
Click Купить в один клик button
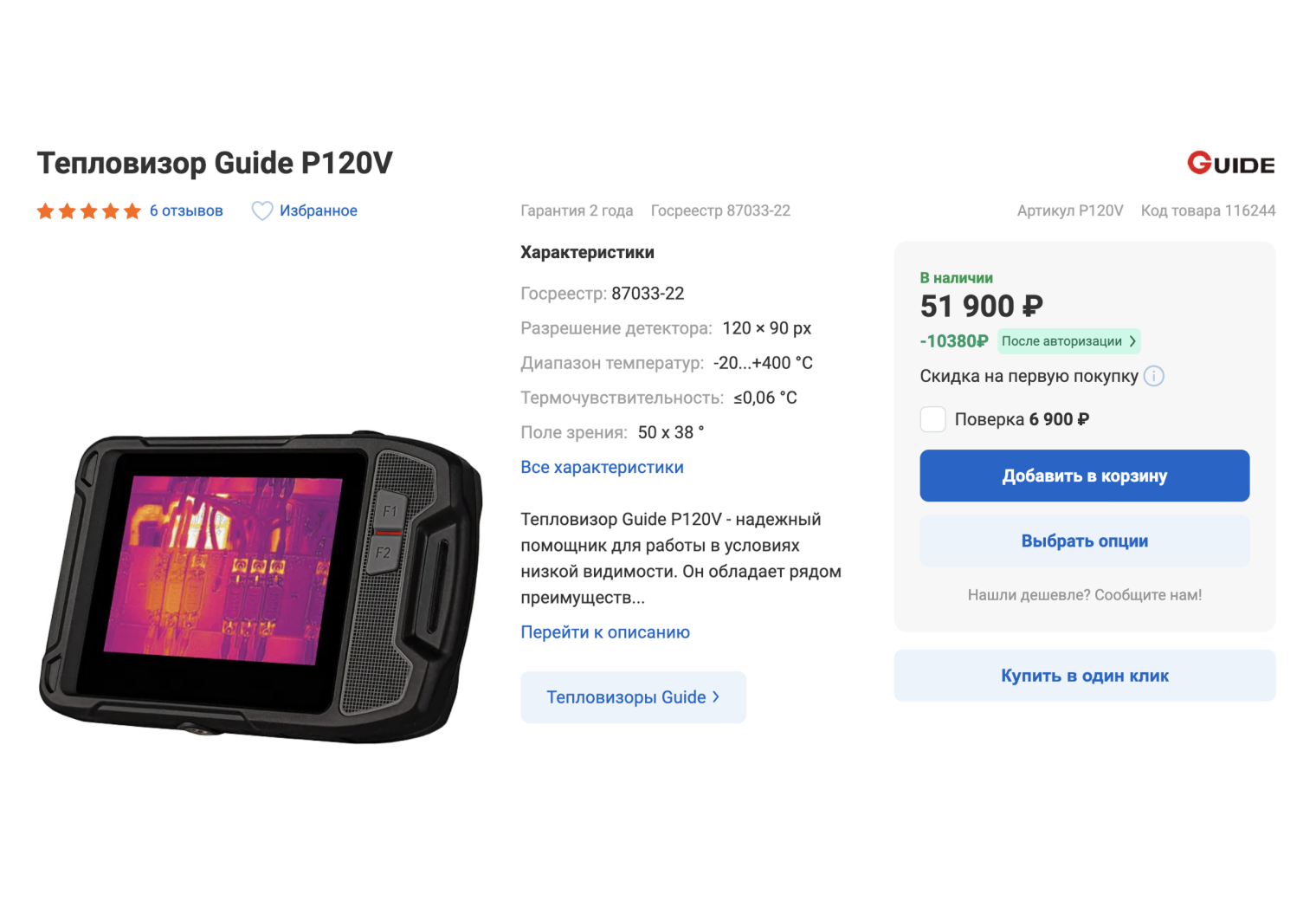[1085, 676]
